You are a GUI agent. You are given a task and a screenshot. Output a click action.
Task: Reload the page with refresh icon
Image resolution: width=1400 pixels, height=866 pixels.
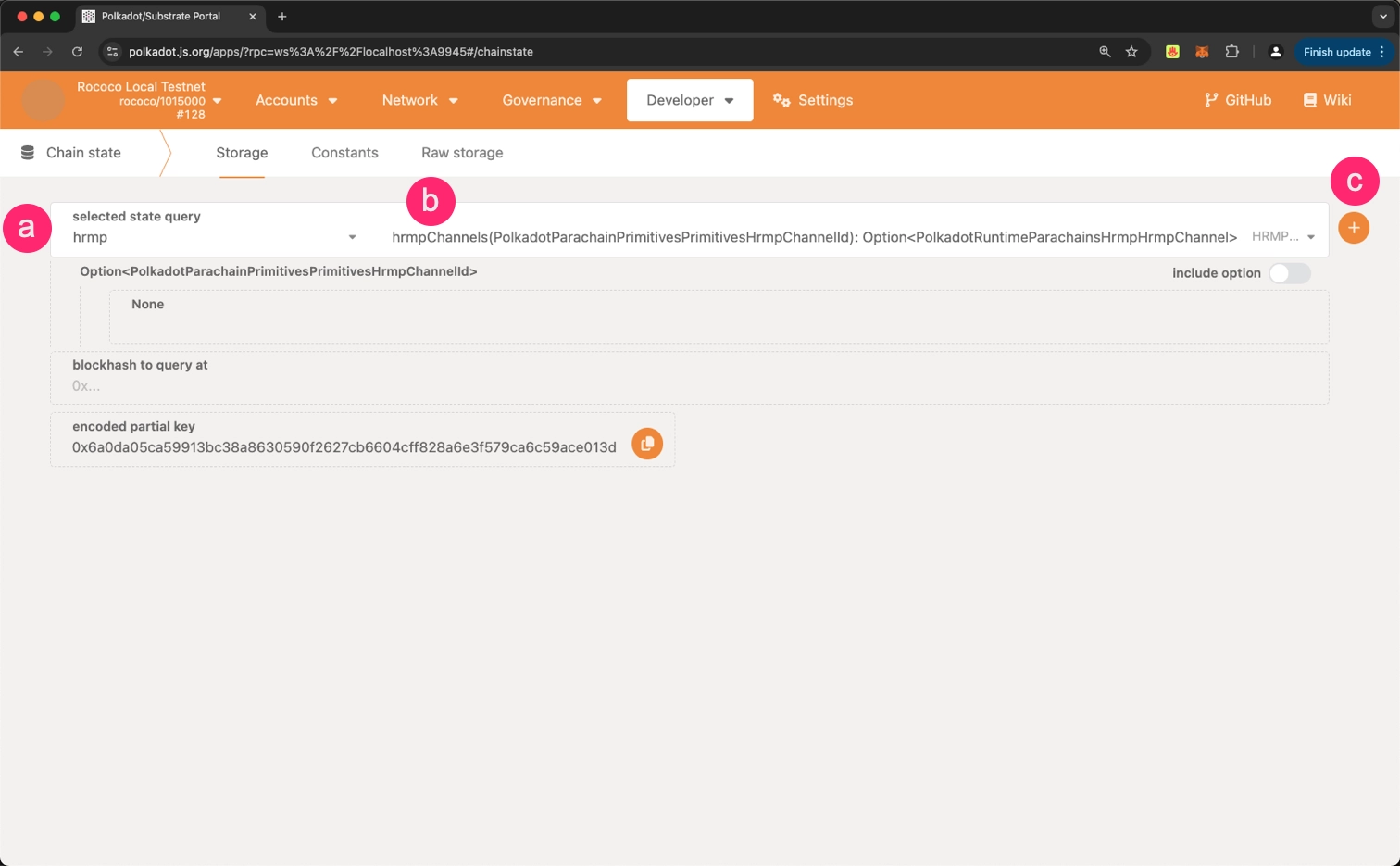77,52
